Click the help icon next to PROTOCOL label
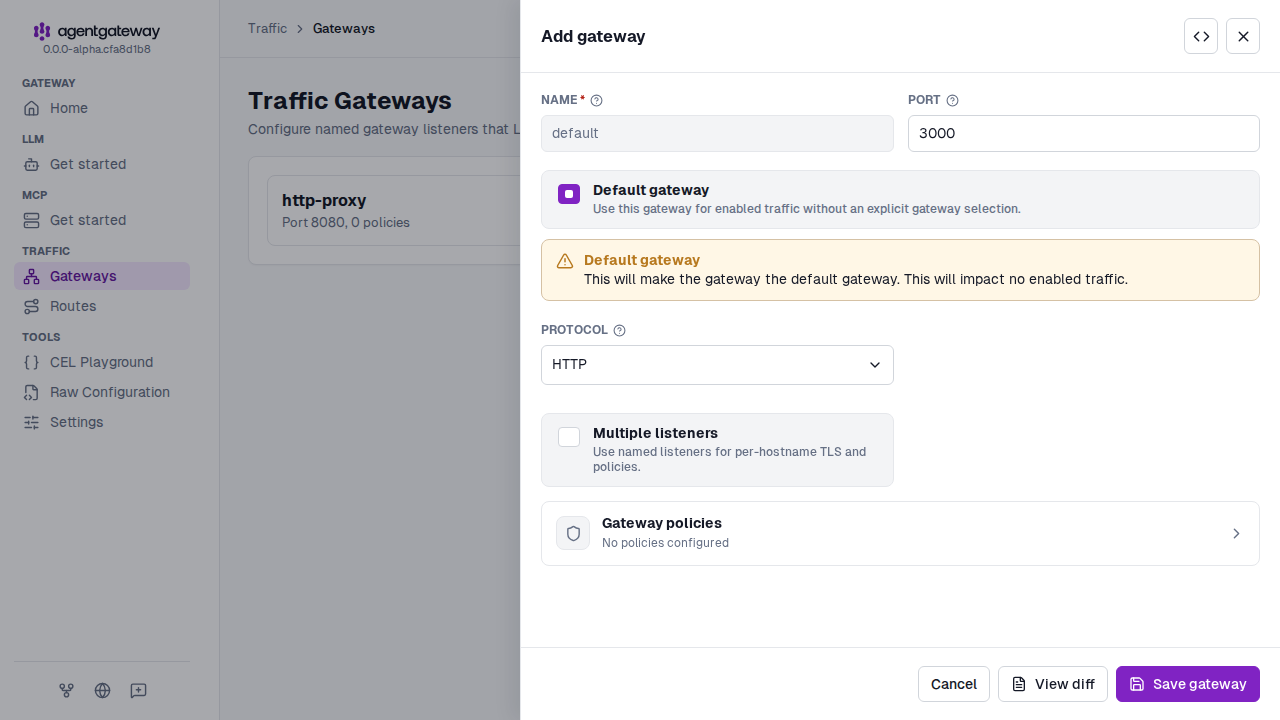This screenshot has width=1280, height=720. click(619, 330)
